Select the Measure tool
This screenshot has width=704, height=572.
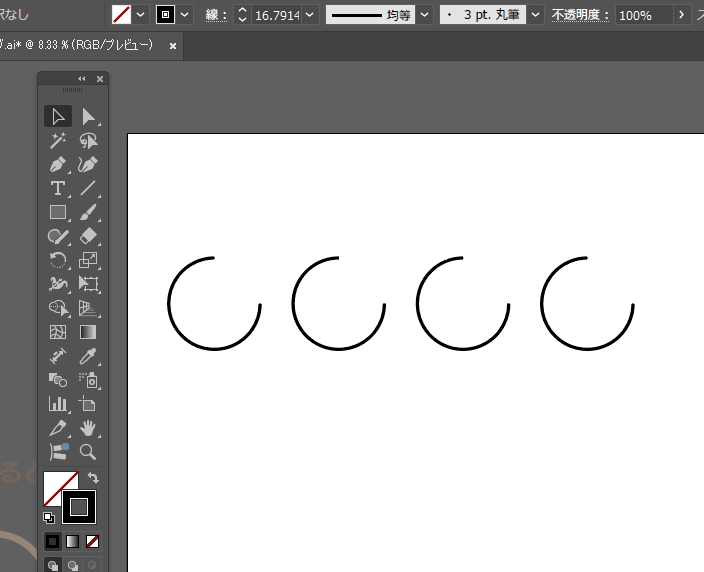[x=58, y=356]
